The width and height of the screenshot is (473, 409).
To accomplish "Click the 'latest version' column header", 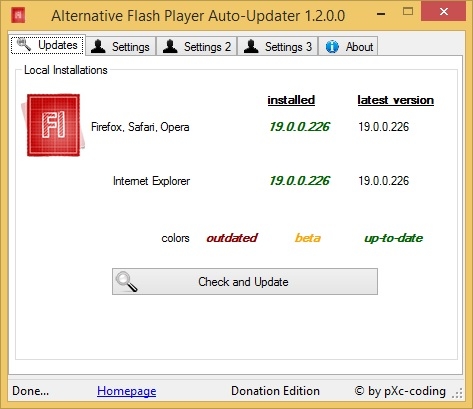I will pos(396,100).
